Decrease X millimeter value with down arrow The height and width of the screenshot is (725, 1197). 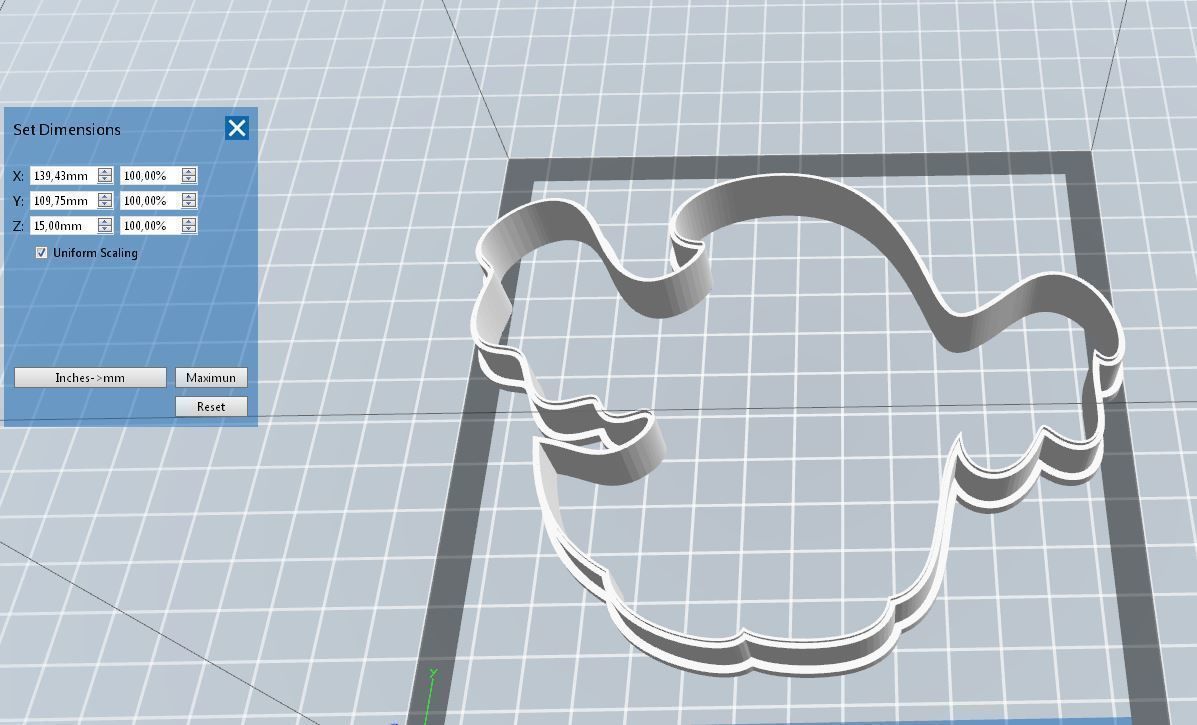click(x=105, y=180)
